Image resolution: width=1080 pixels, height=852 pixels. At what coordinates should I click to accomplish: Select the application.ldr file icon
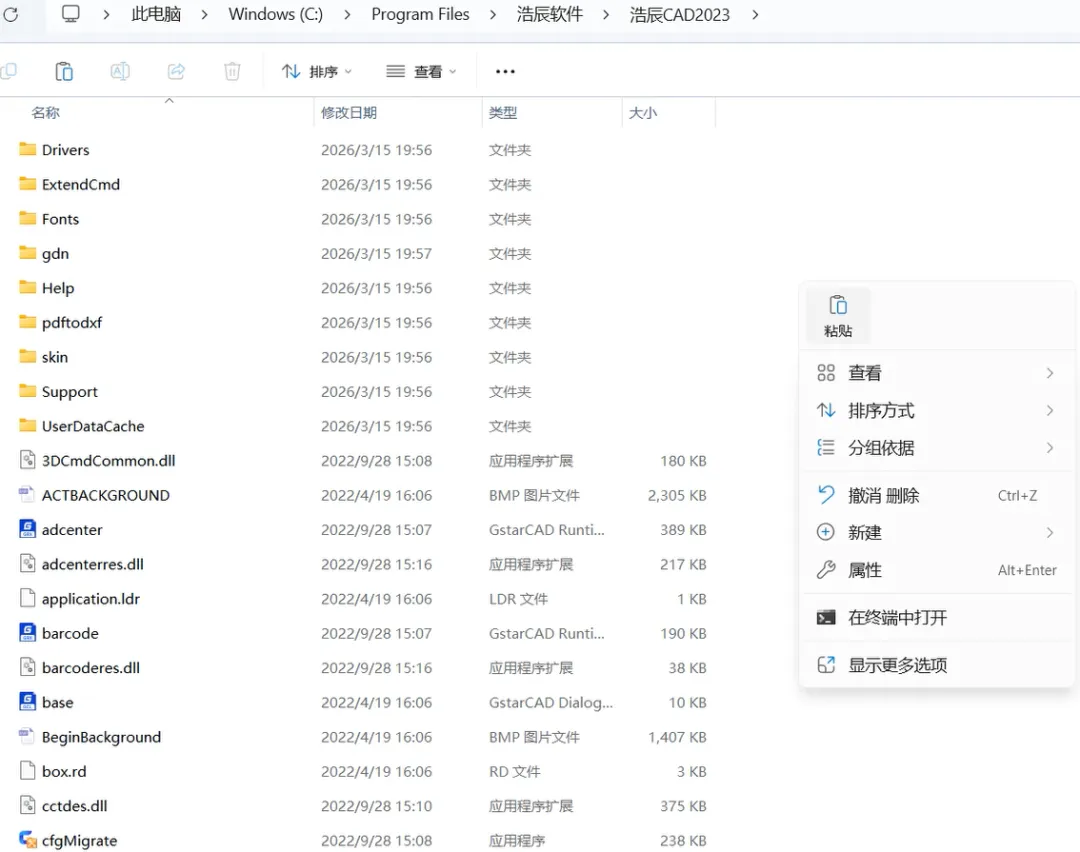28,598
